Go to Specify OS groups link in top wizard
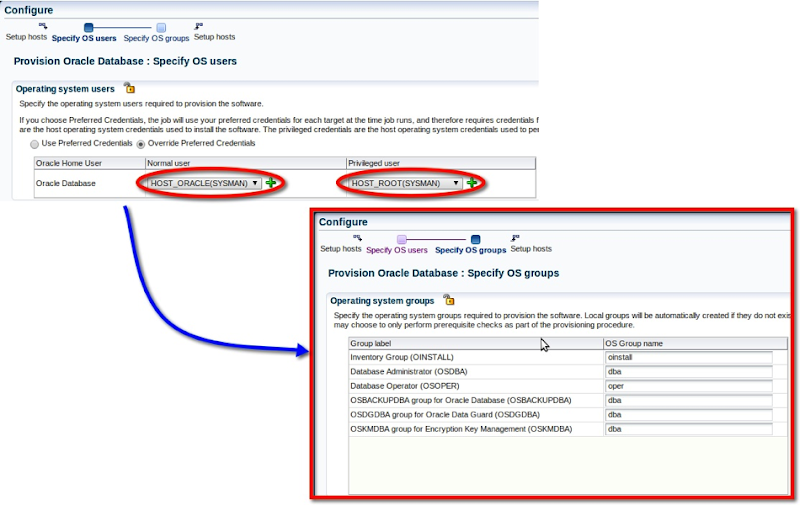 click(156, 38)
